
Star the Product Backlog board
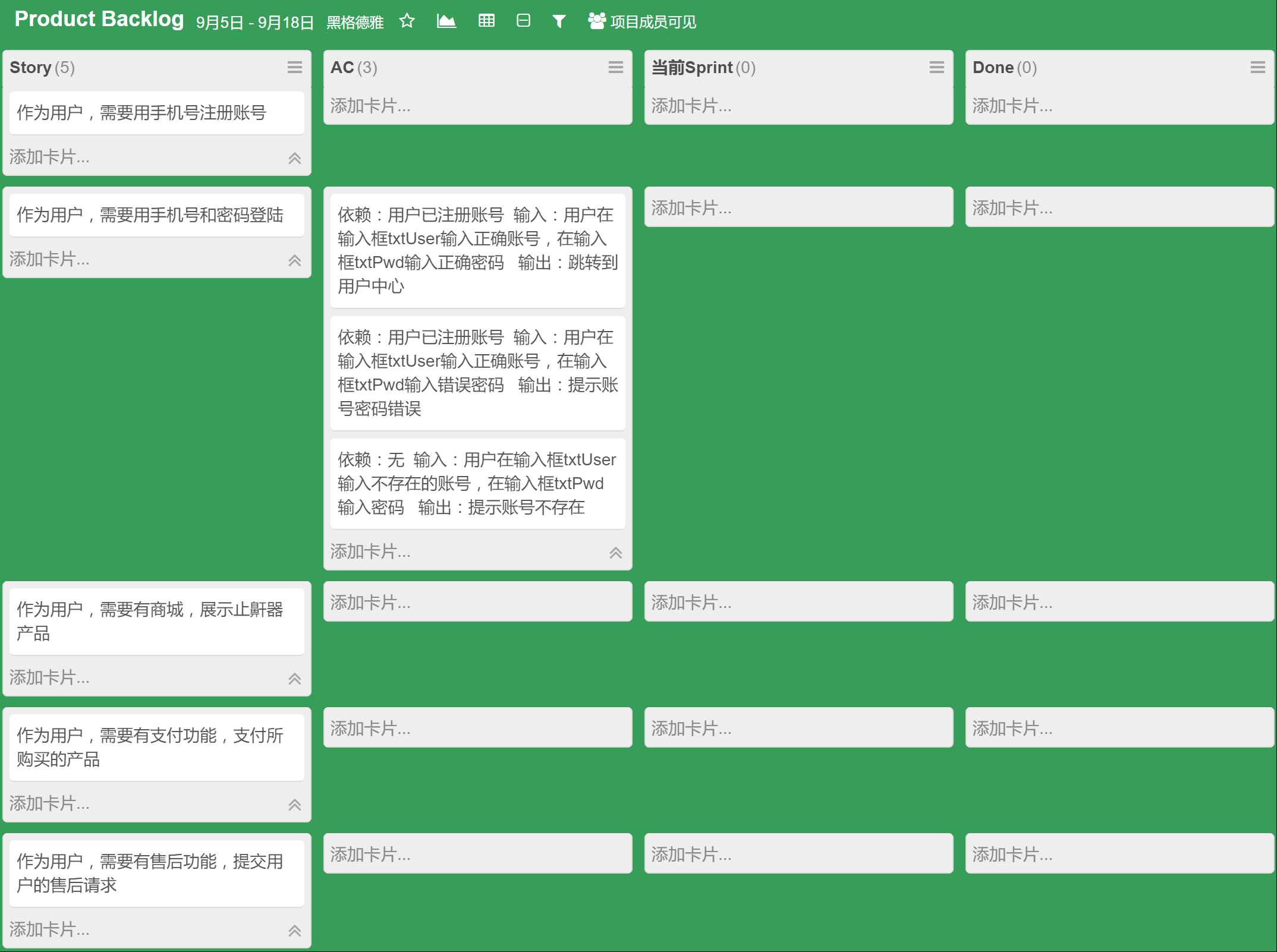pos(407,21)
